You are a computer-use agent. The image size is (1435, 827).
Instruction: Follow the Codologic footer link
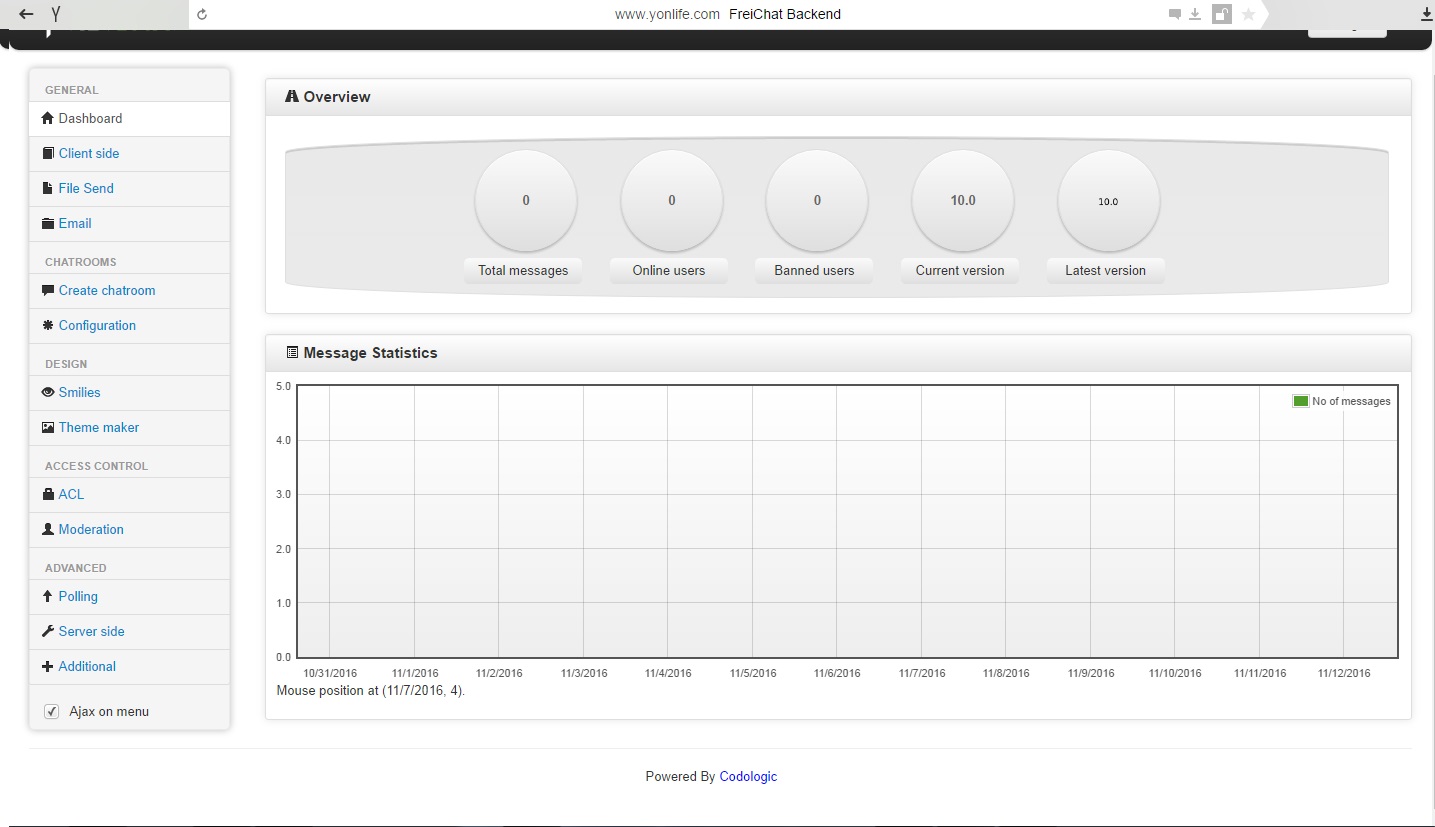[748, 776]
